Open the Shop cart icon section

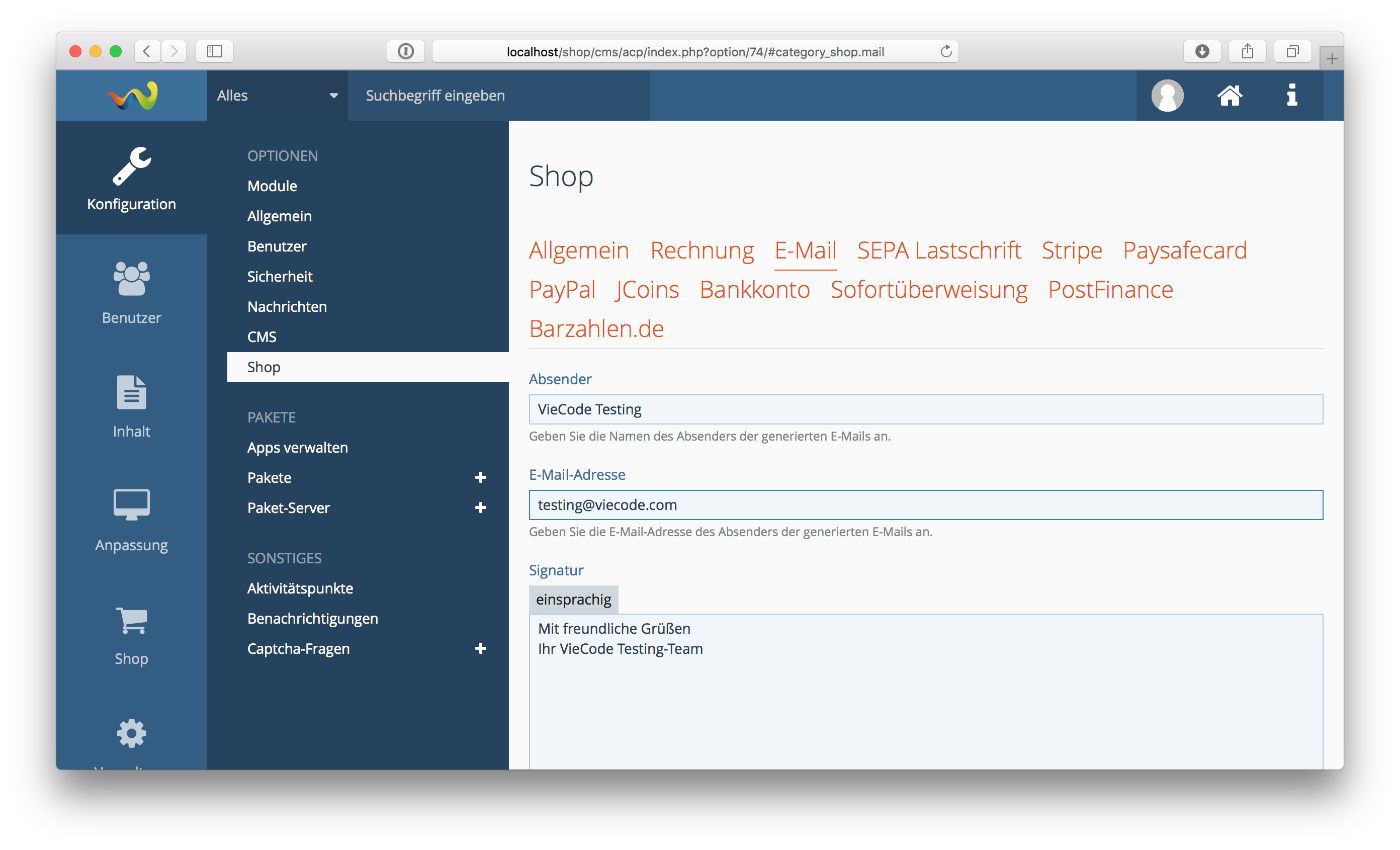(131, 633)
